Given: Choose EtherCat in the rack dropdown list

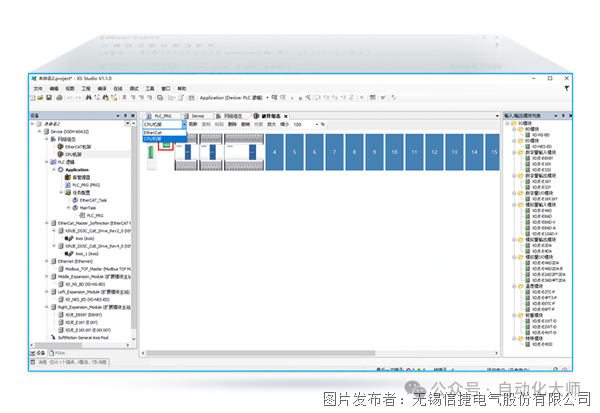Looking at the screenshot, I should pos(165,132).
